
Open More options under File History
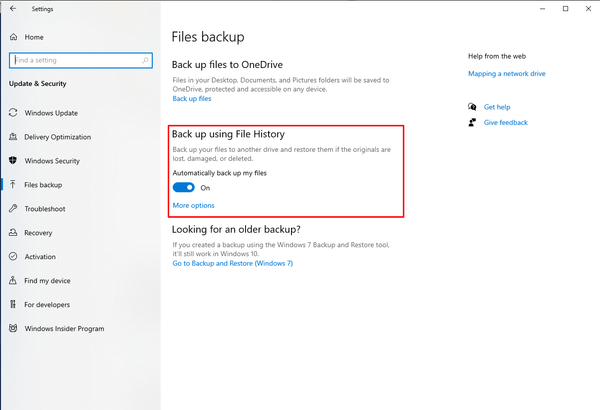pos(193,205)
